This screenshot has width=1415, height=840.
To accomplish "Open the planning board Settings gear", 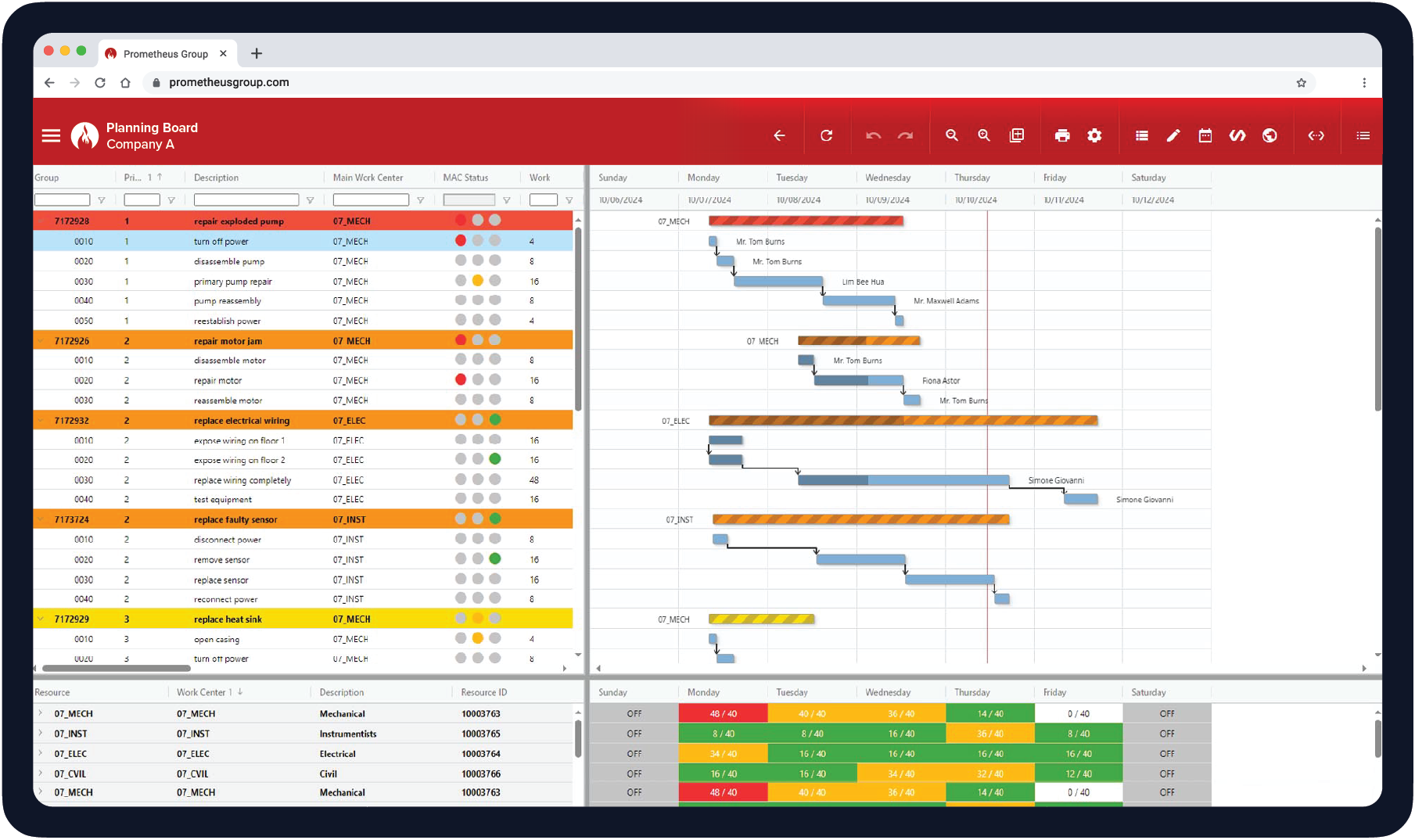I will click(1094, 135).
